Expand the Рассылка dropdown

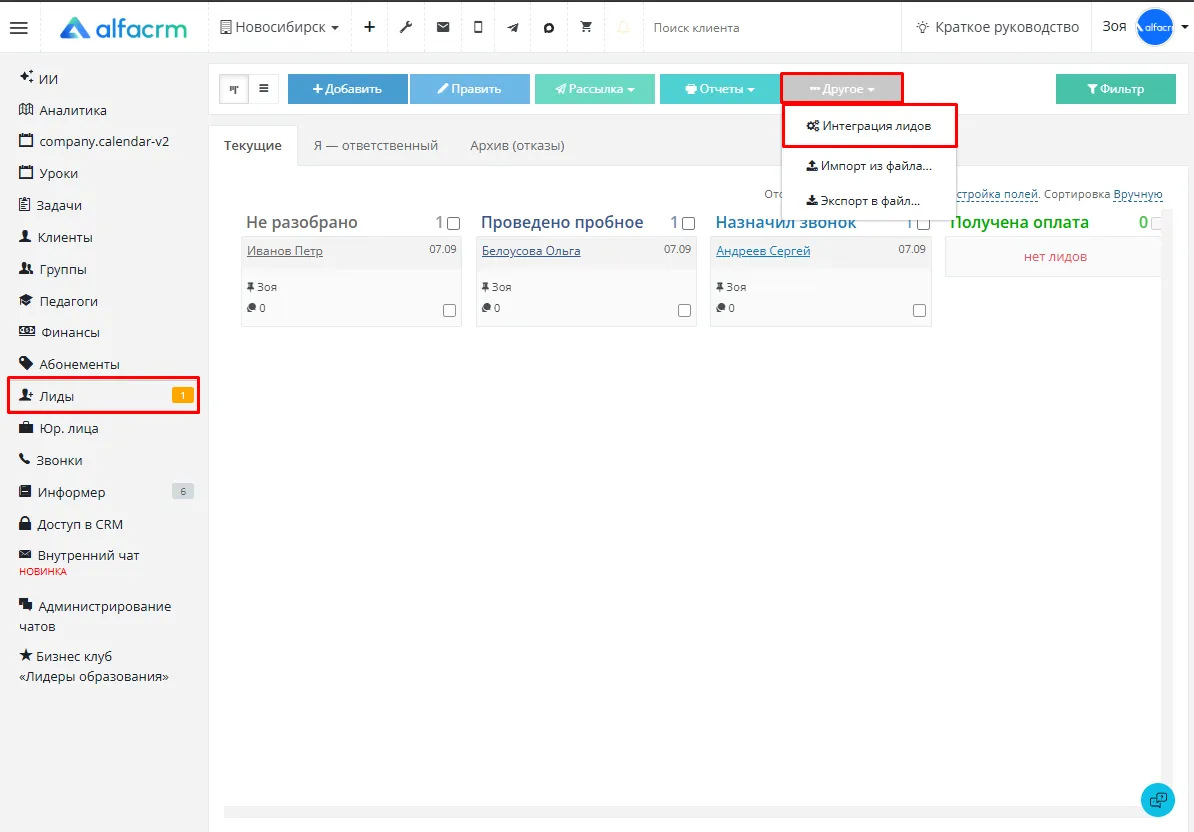595,89
